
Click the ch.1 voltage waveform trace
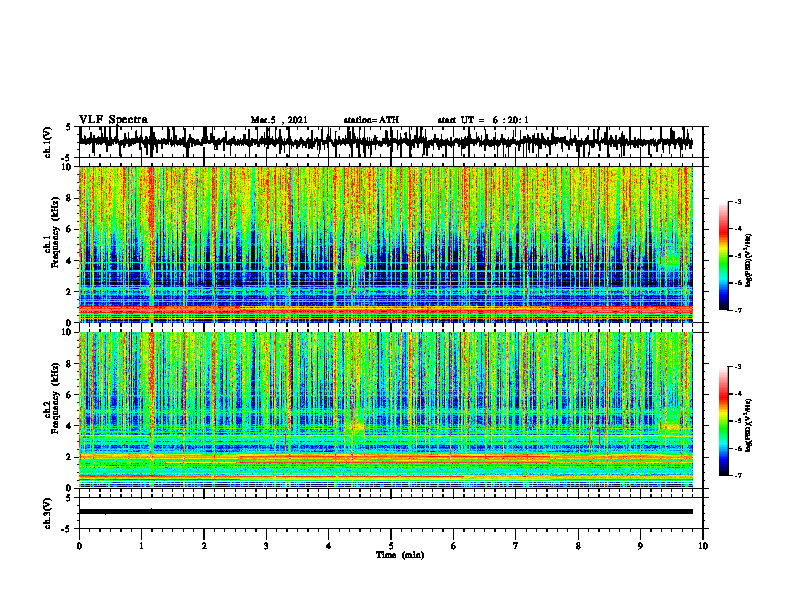[385, 142]
